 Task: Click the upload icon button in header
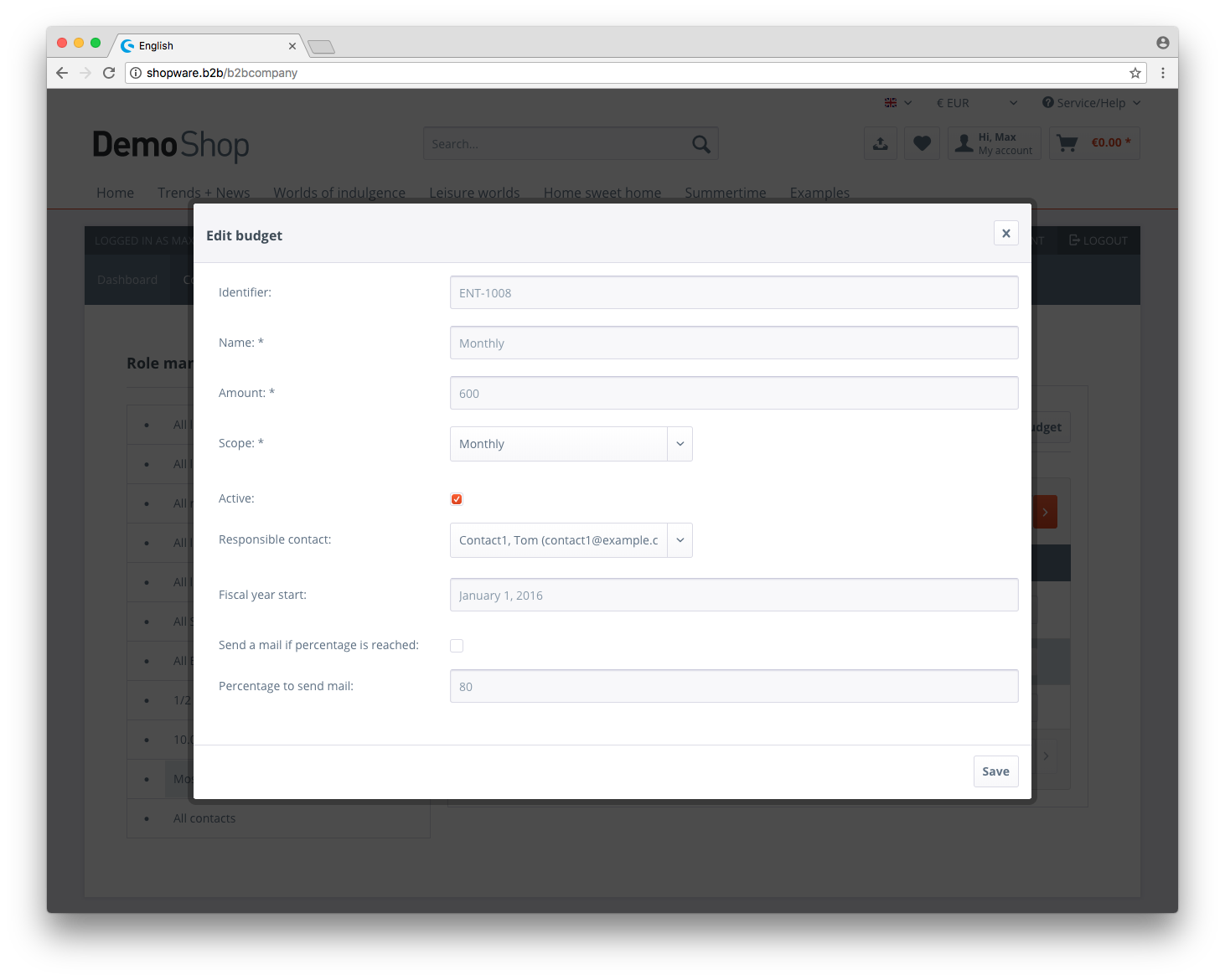point(880,143)
